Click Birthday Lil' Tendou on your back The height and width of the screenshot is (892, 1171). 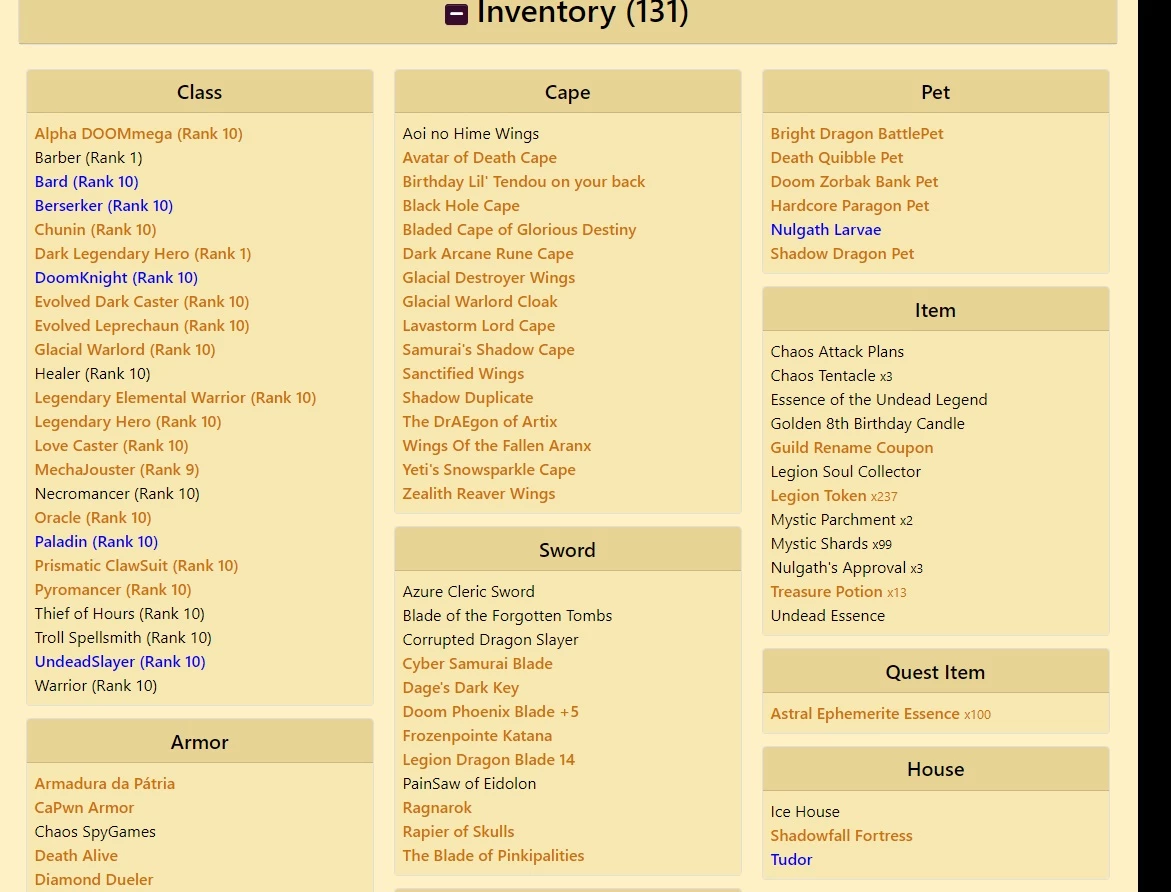click(x=524, y=182)
